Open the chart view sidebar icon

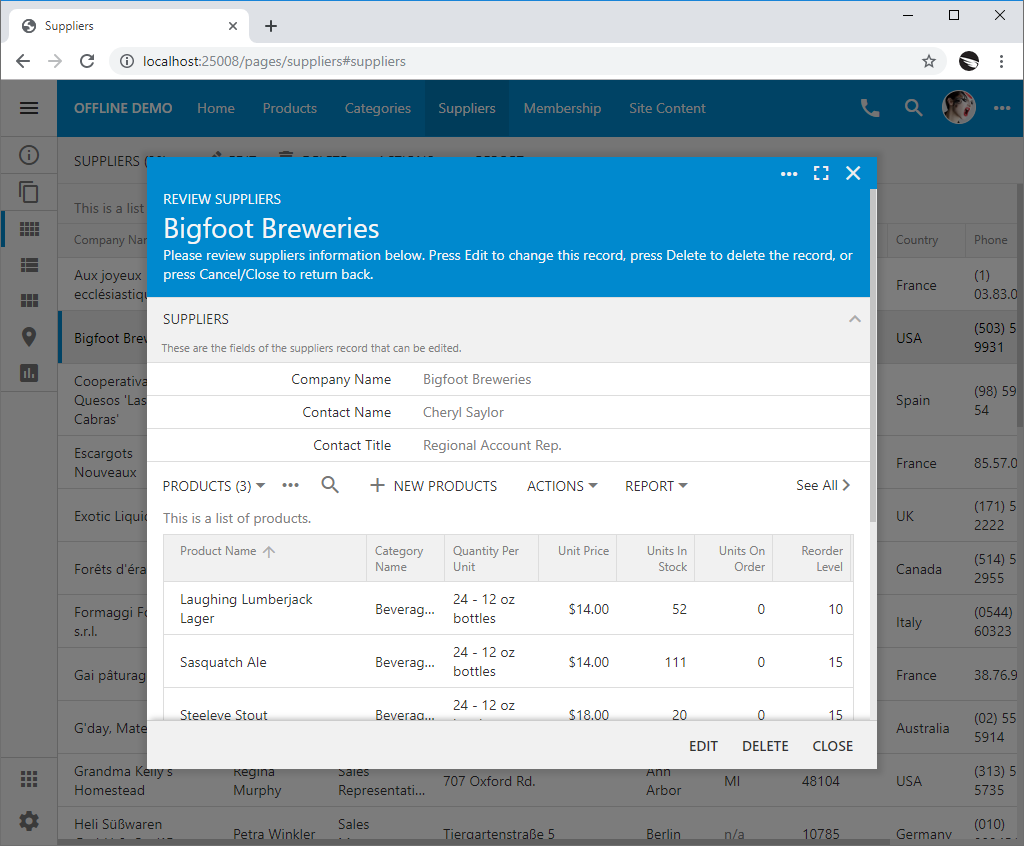pyautogui.click(x=29, y=372)
